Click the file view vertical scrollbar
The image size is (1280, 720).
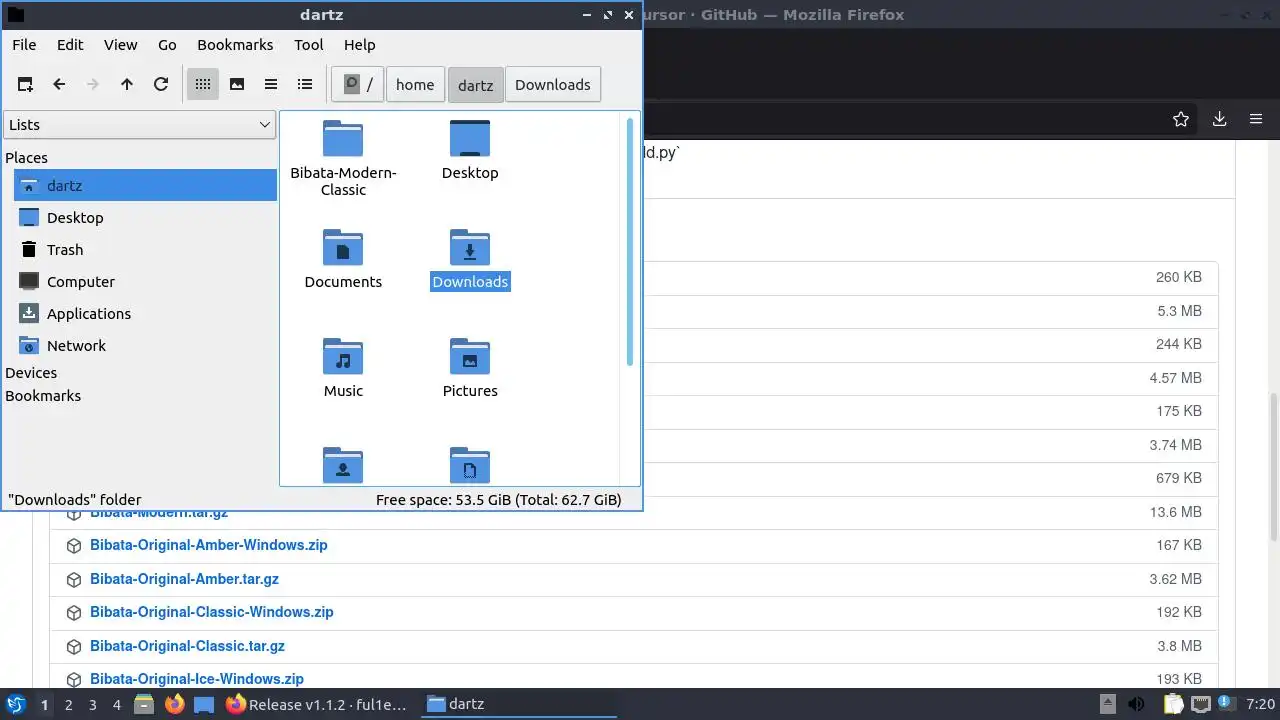[630, 242]
